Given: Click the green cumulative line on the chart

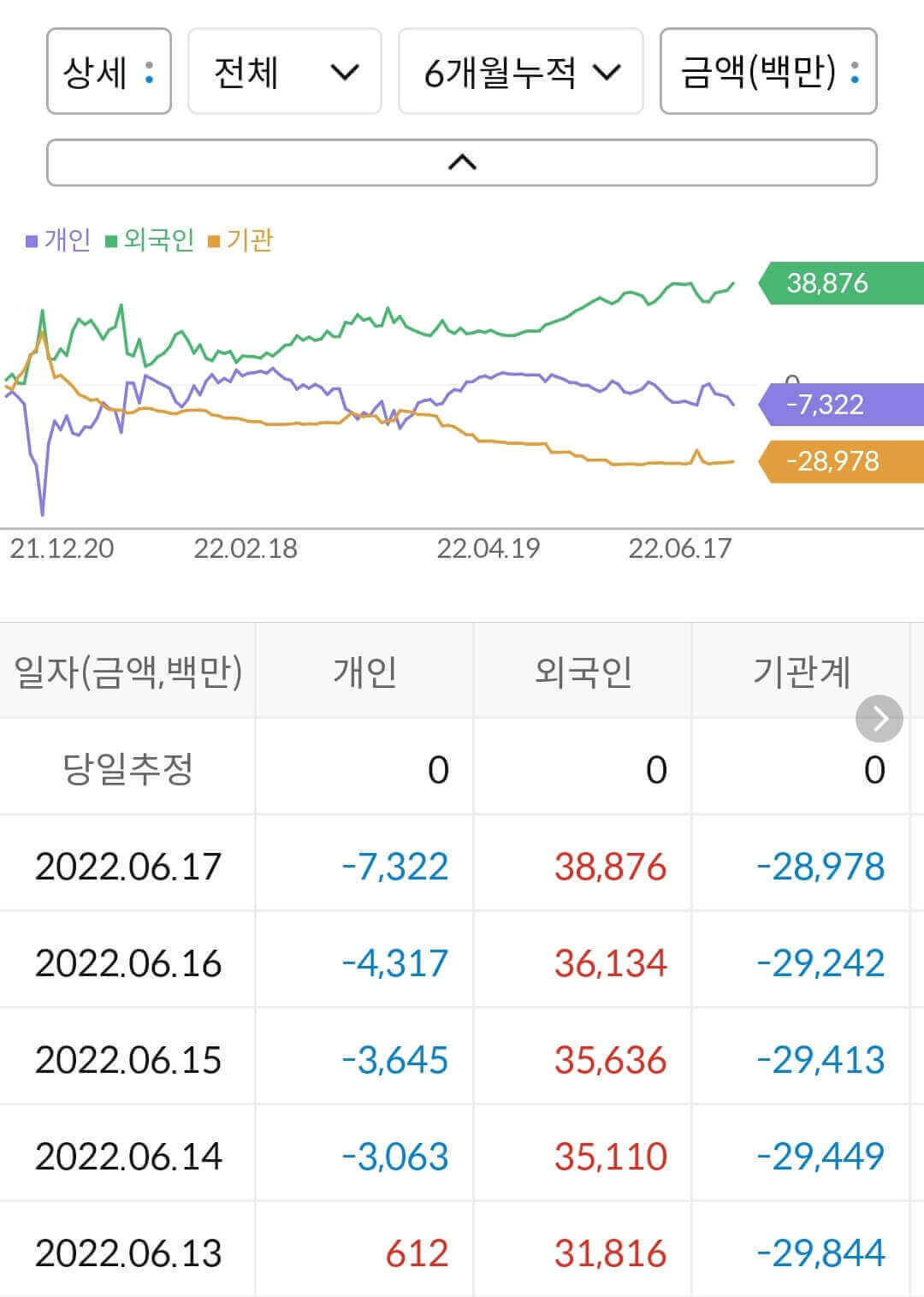Looking at the screenshot, I should coord(513,334).
